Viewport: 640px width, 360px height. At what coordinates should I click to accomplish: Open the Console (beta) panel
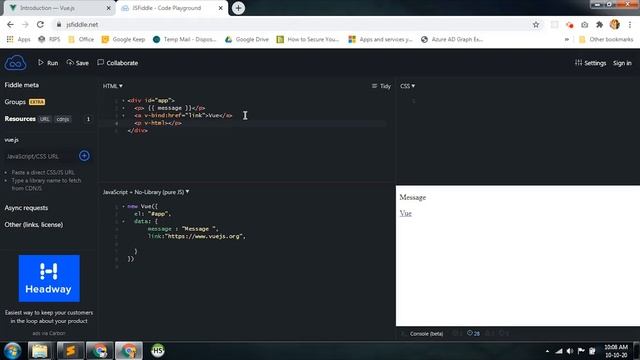(426, 333)
